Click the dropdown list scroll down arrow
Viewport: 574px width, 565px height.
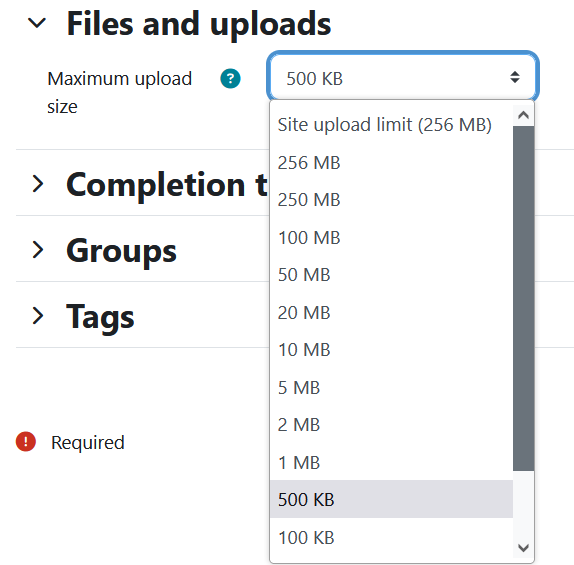click(x=523, y=548)
